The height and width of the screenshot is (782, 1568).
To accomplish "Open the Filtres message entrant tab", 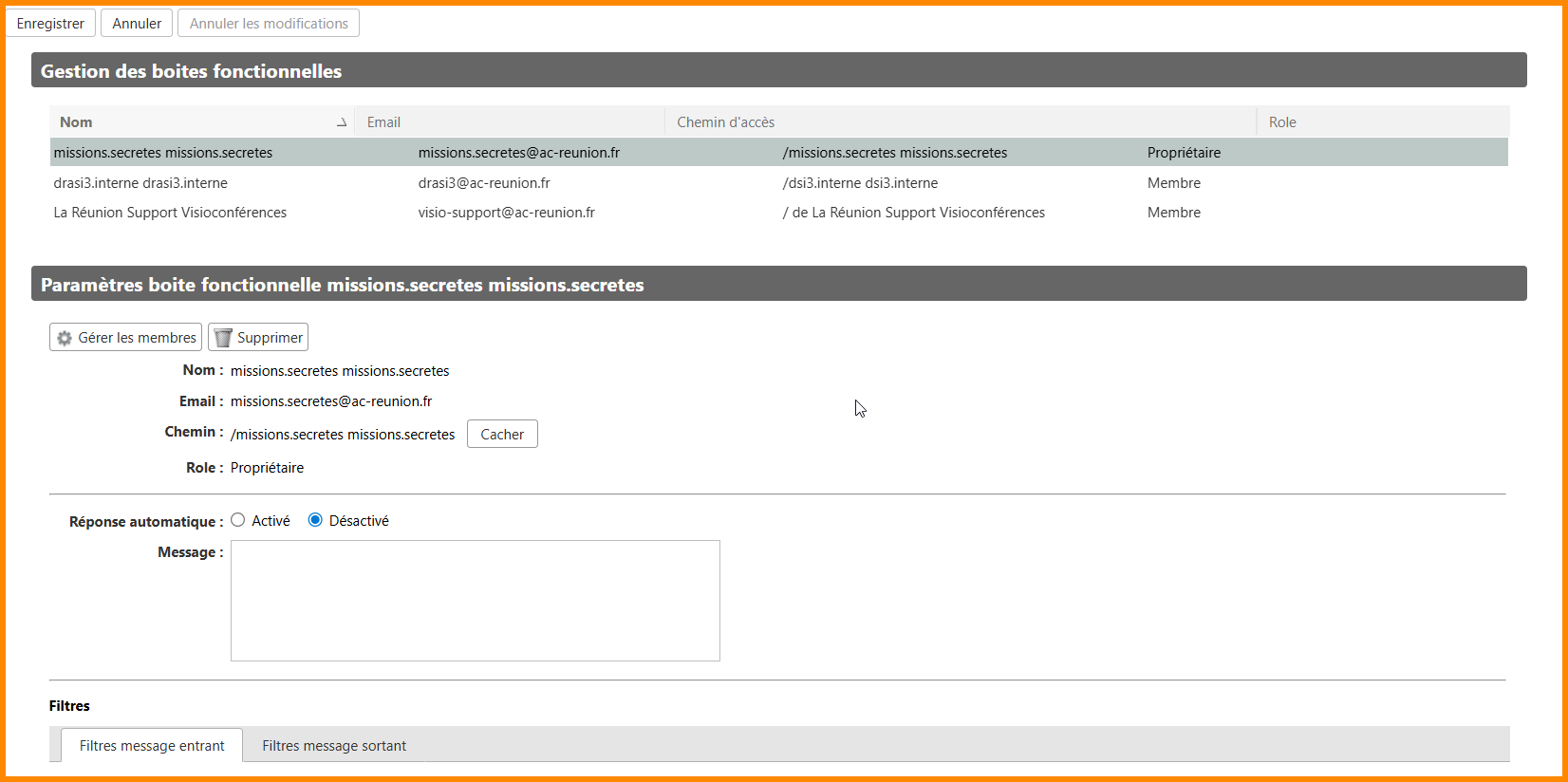I will point(152,746).
